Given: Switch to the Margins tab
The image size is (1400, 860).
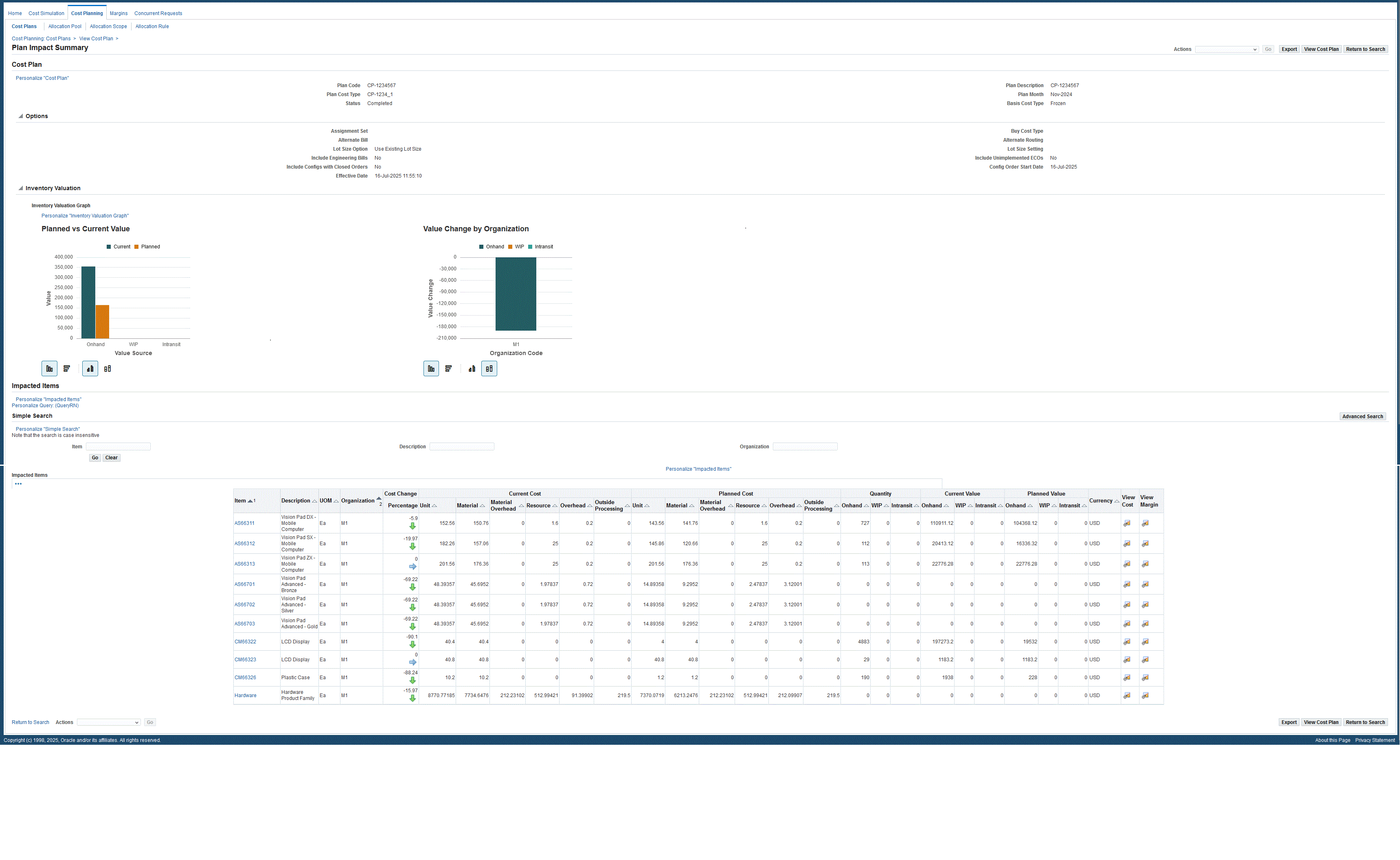Looking at the screenshot, I should tap(118, 13).
